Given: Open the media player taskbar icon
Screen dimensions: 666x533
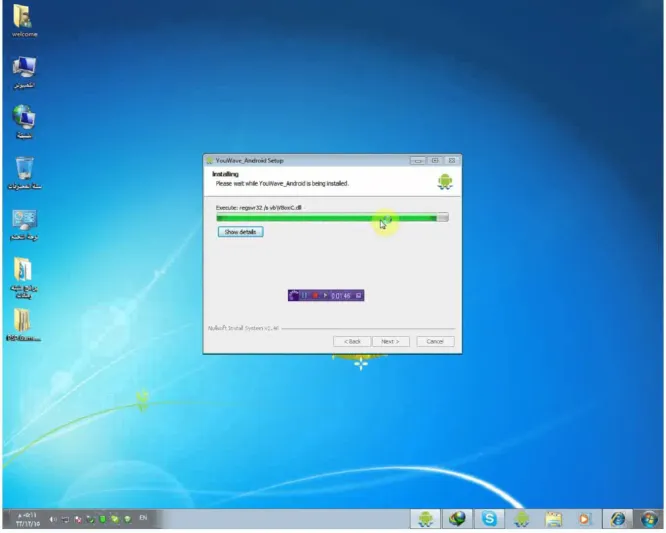Looking at the screenshot, I should (586, 519).
